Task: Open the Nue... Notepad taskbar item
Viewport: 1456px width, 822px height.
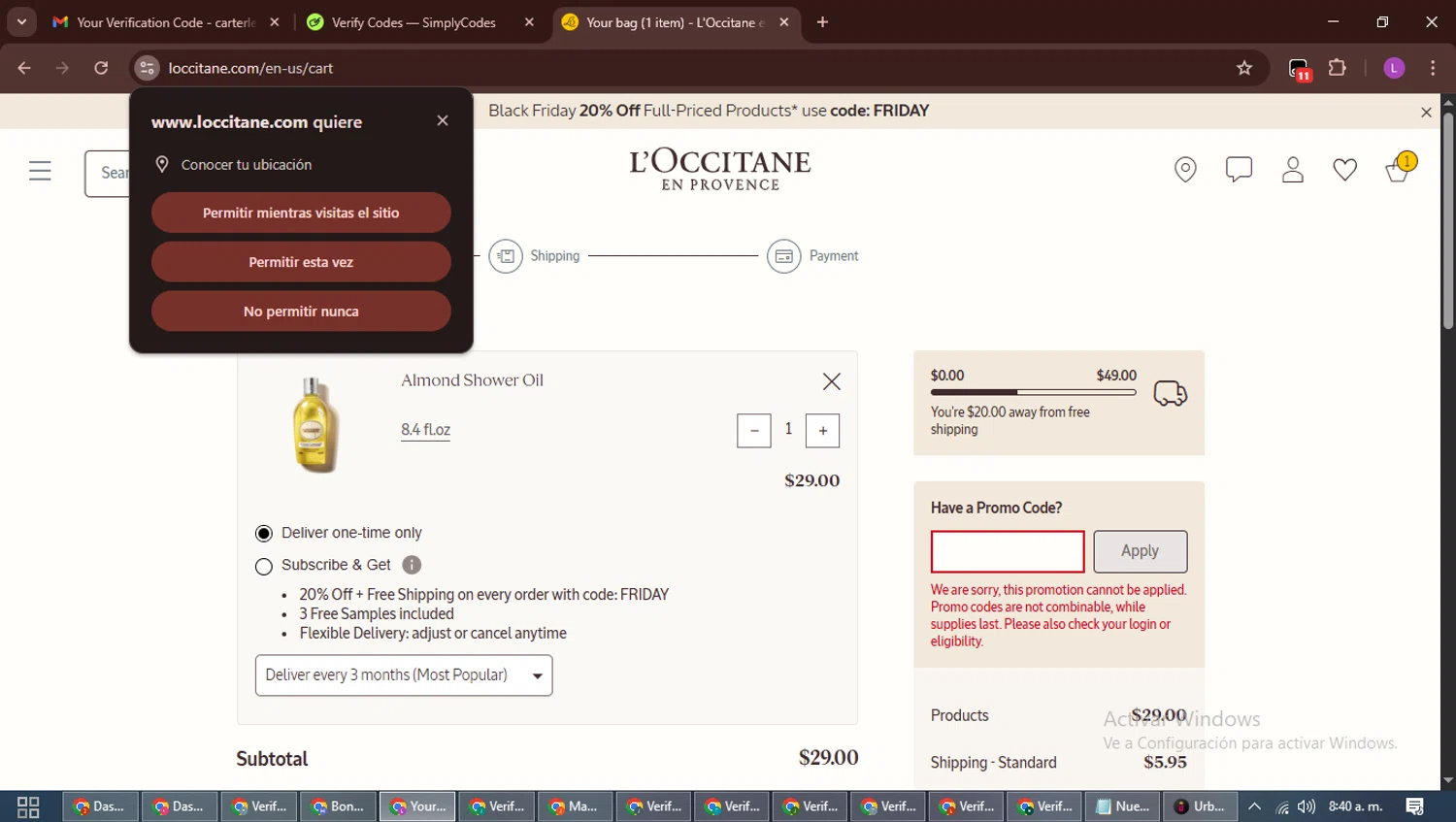Action: click(1123, 806)
